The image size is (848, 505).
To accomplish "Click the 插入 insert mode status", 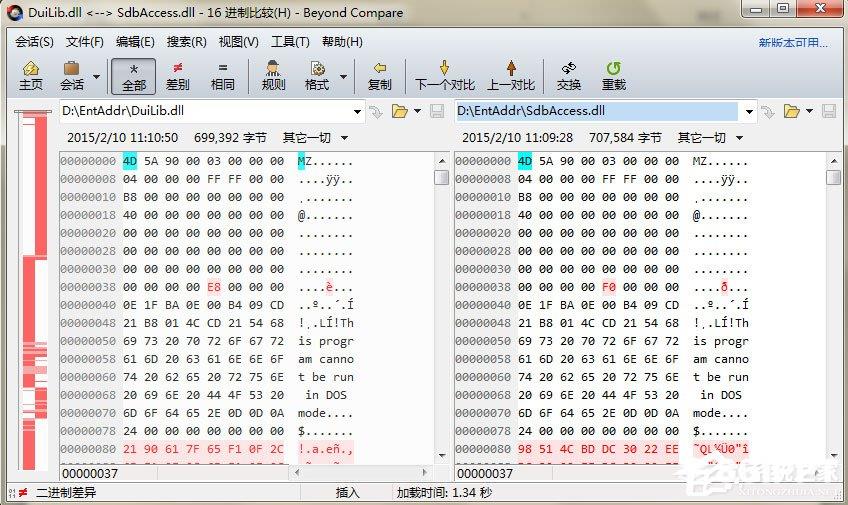I will pyautogui.click(x=347, y=493).
